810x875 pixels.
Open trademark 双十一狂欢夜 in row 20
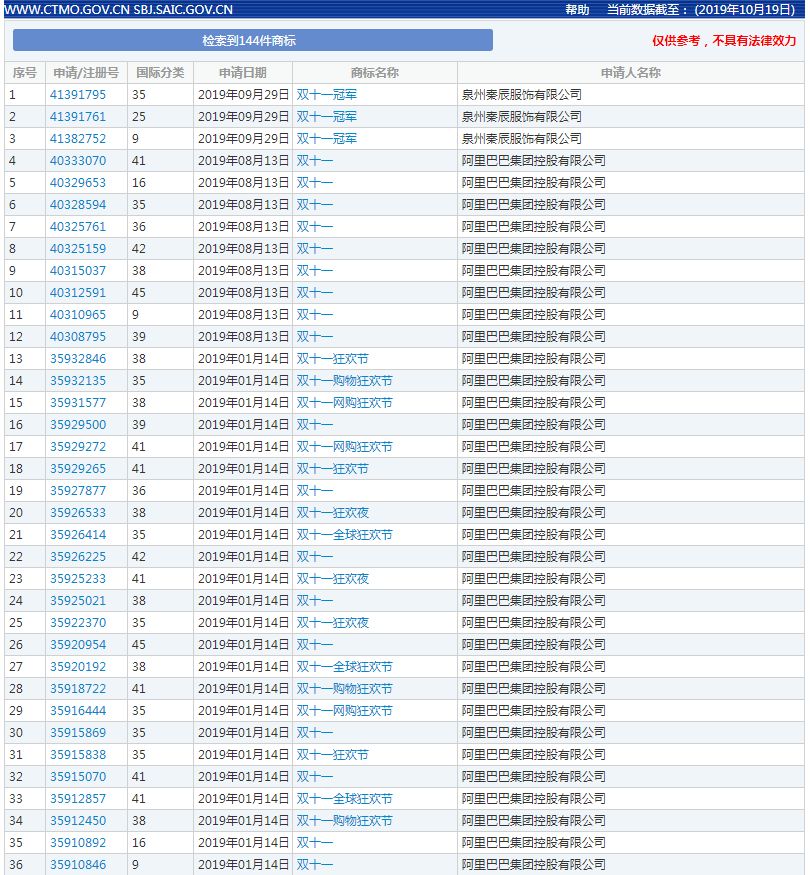coord(332,513)
